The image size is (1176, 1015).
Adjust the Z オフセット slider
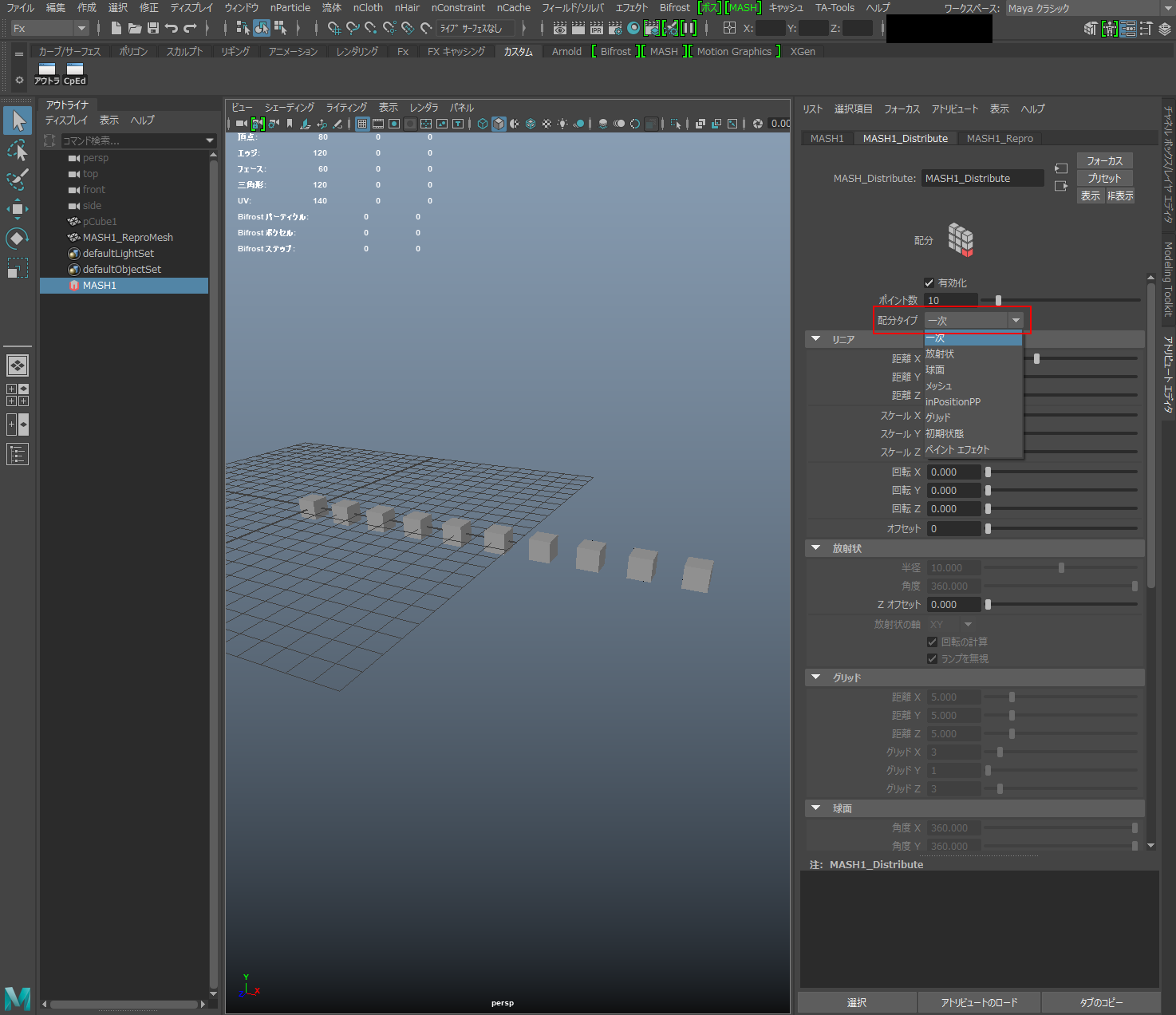[x=988, y=604]
